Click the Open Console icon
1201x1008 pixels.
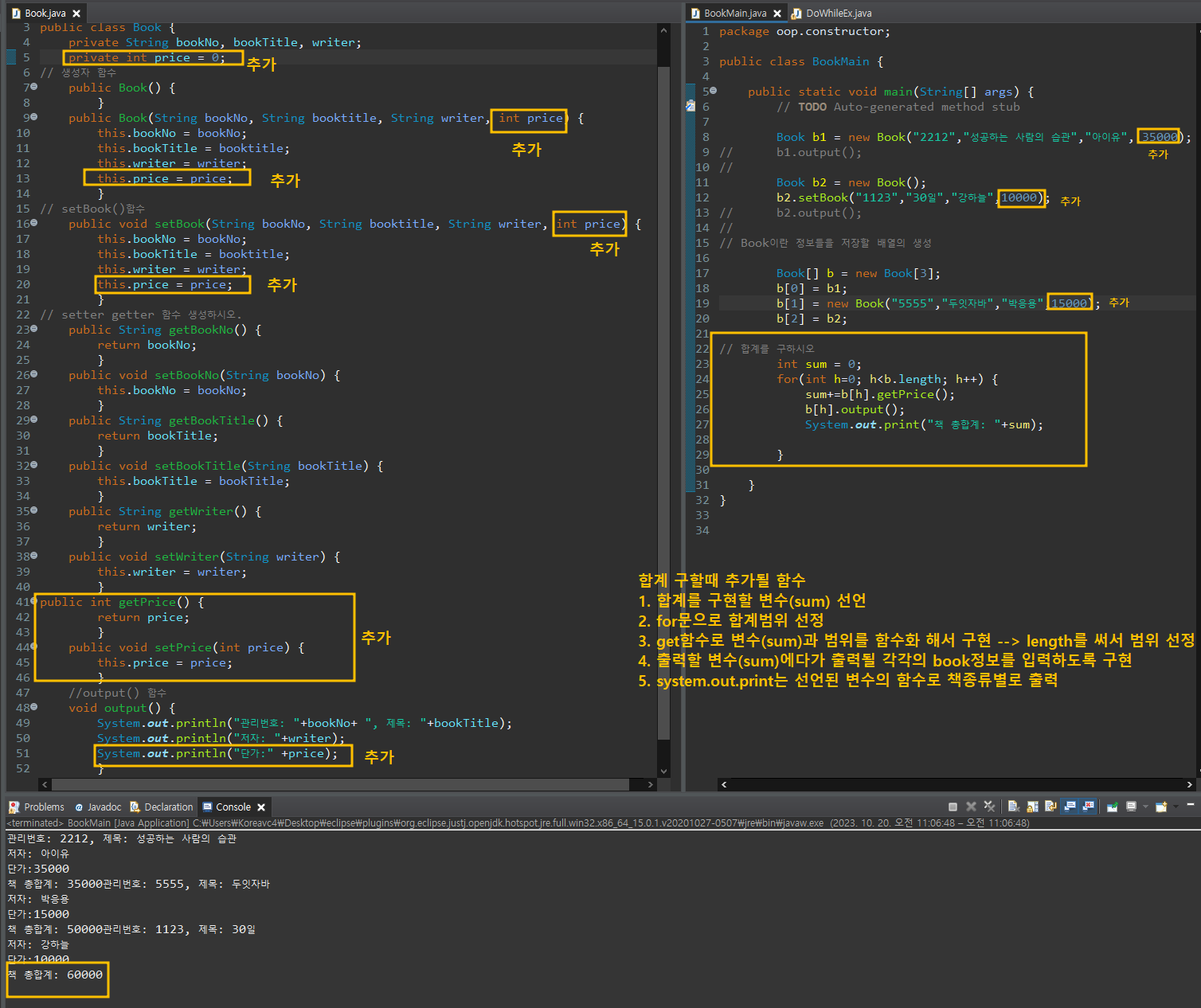tap(1161, 807)
